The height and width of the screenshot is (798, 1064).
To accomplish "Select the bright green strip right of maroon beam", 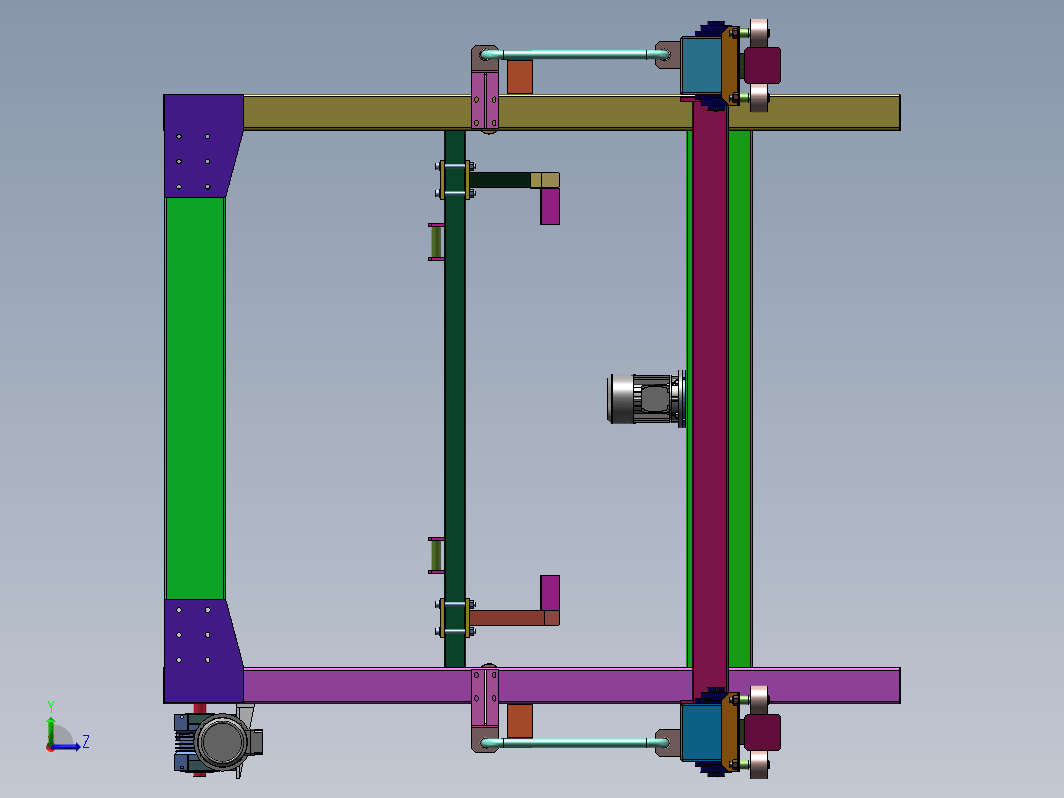I will 740,398.
